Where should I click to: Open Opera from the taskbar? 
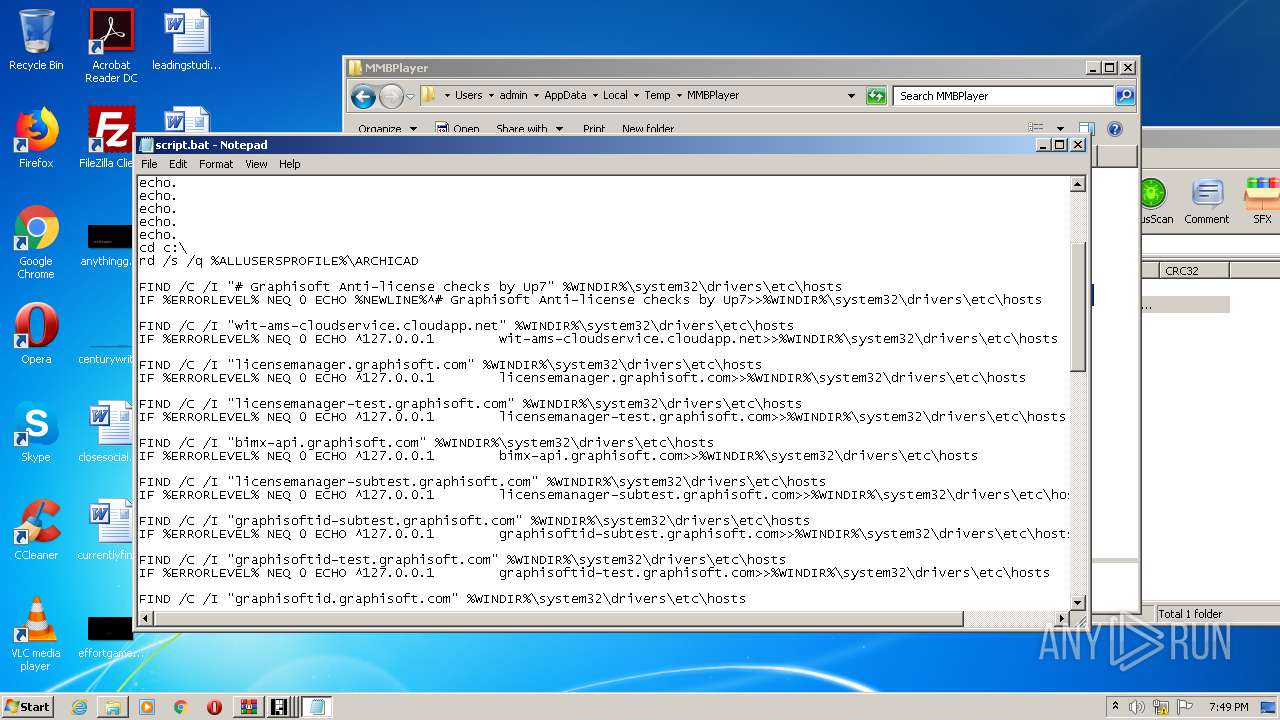click(x=214, y=707)
